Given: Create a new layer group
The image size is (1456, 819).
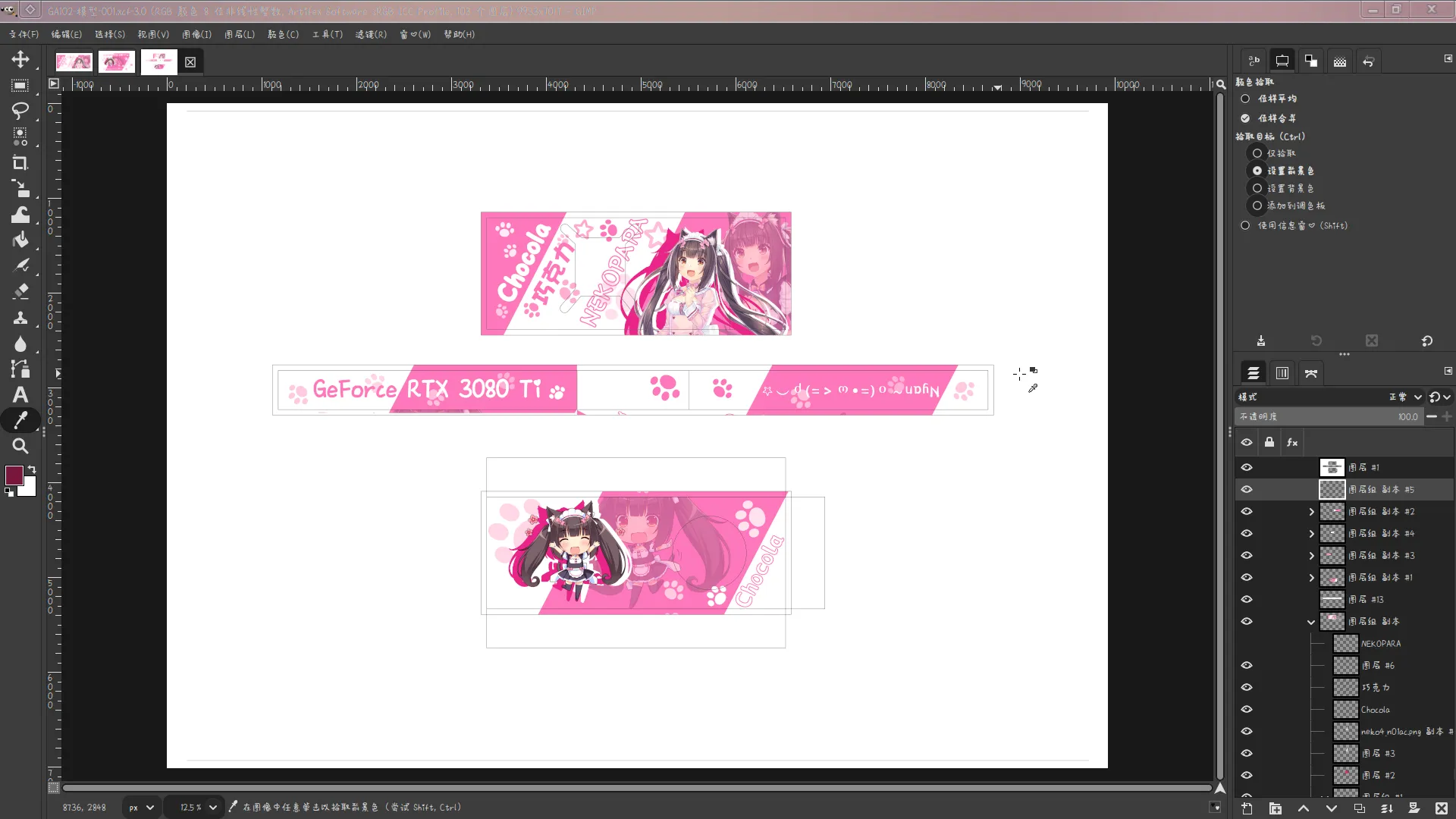Looking at the screenshot, I should pyautogui.click(x=1276, y=808).
